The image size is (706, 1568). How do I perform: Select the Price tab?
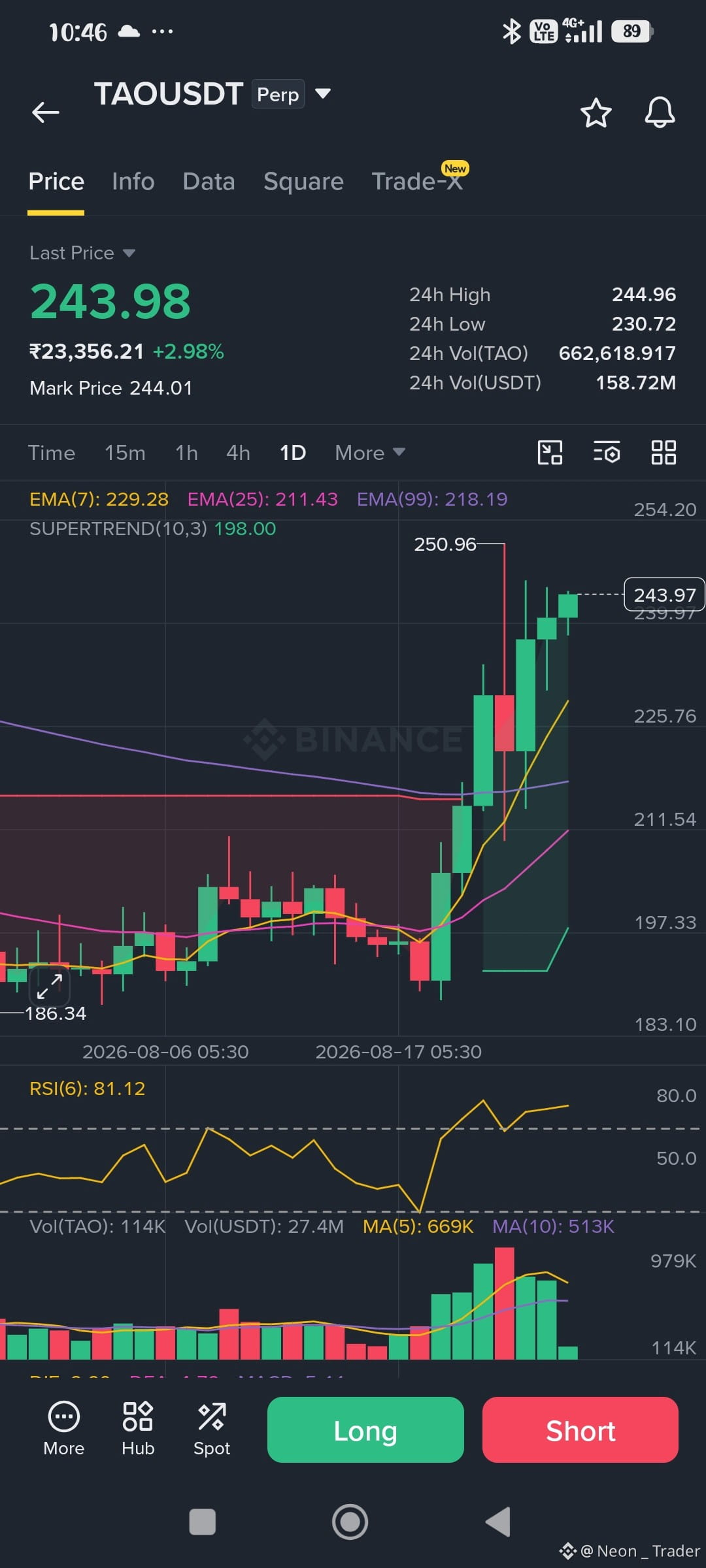point(56,182)
